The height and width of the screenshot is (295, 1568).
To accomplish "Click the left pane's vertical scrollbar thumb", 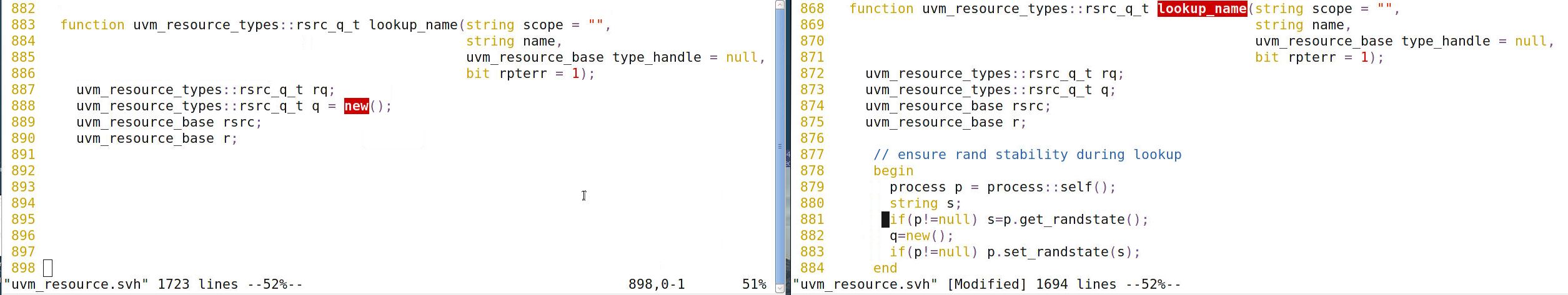I will pos(779,146).
